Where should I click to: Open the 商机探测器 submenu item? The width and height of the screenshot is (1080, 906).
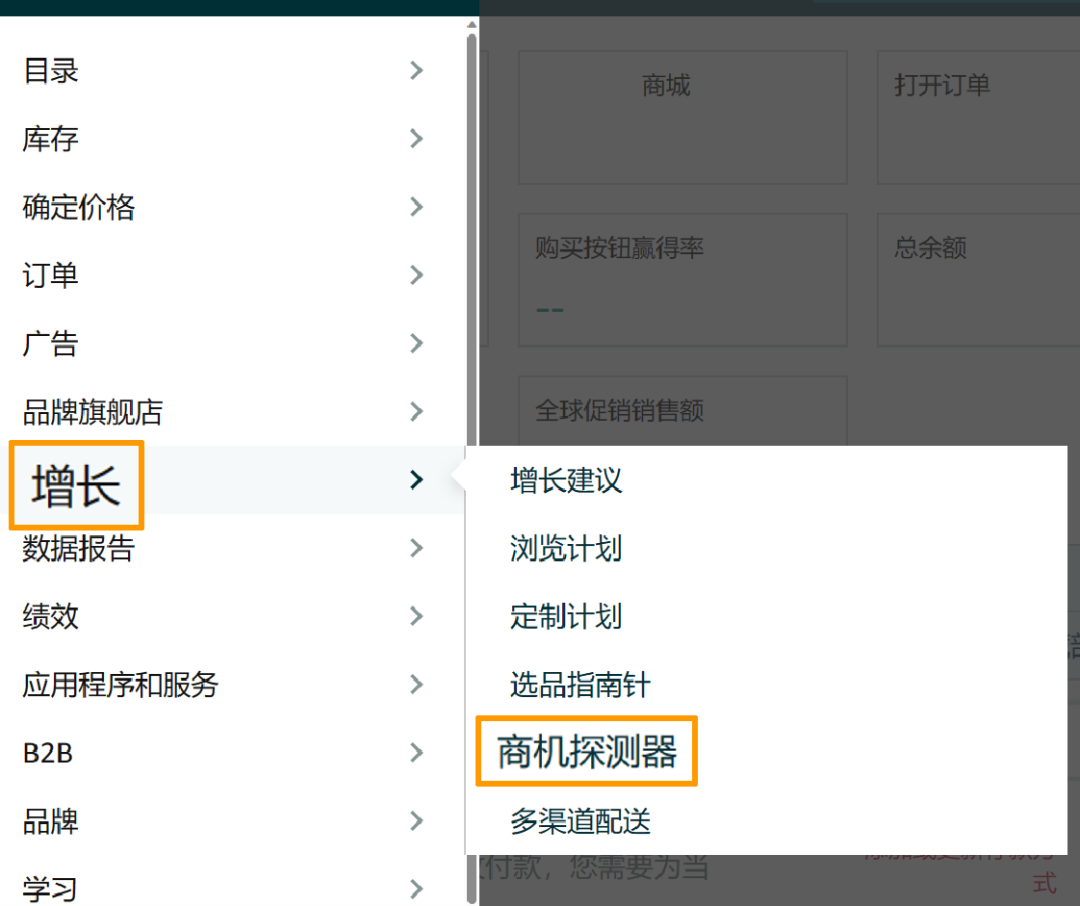point(586,752)
